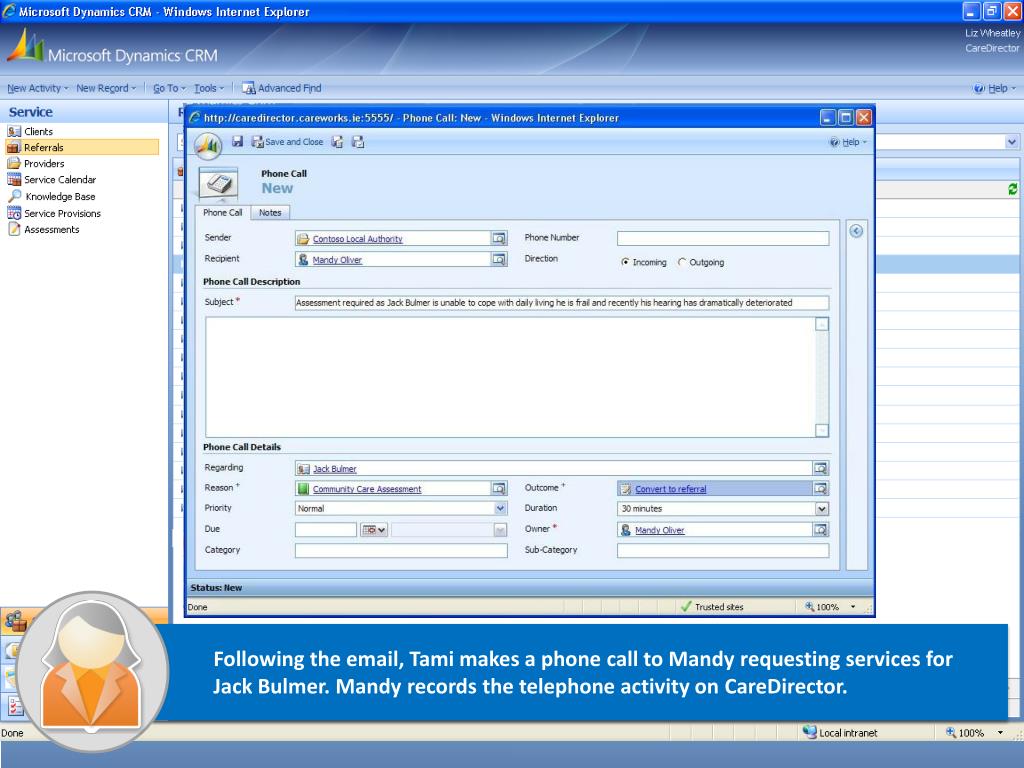This screenshot has height=768, width=1024.
Task: Click Advanced Find button
Action: point(281,88)
